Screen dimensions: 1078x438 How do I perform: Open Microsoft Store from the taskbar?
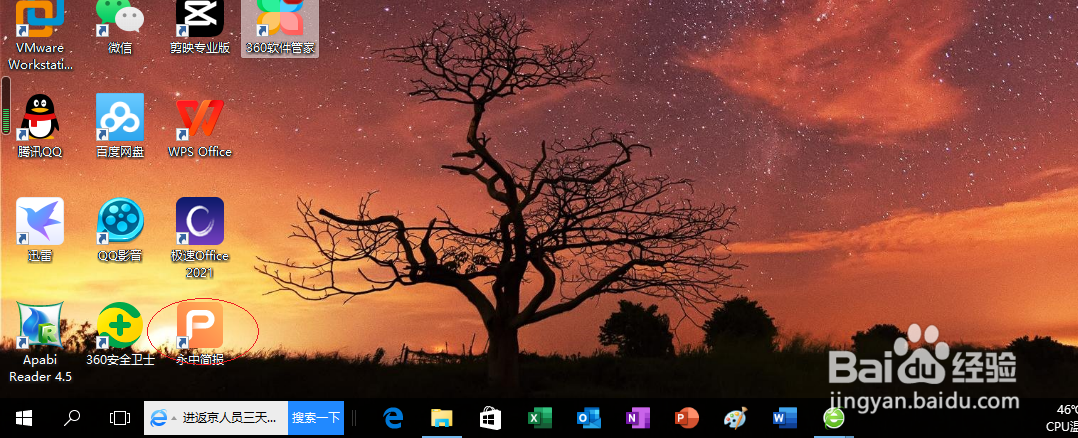[490, 417]
